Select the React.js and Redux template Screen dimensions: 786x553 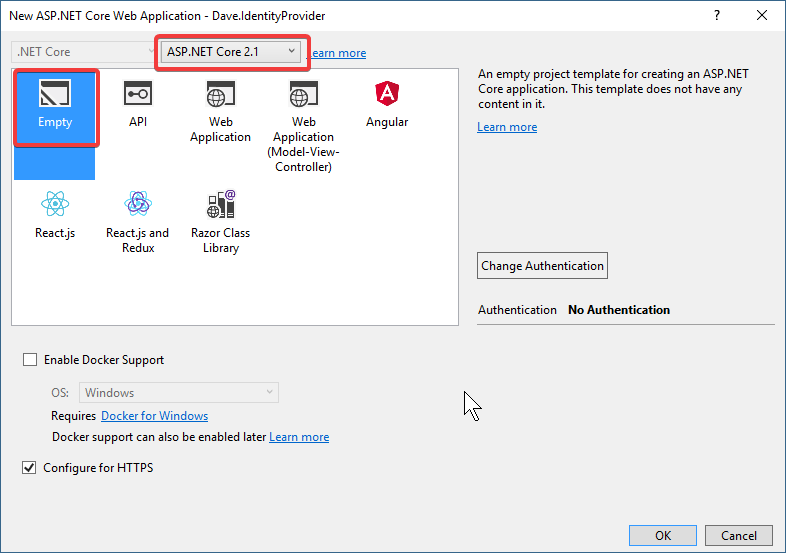[138, 222]
